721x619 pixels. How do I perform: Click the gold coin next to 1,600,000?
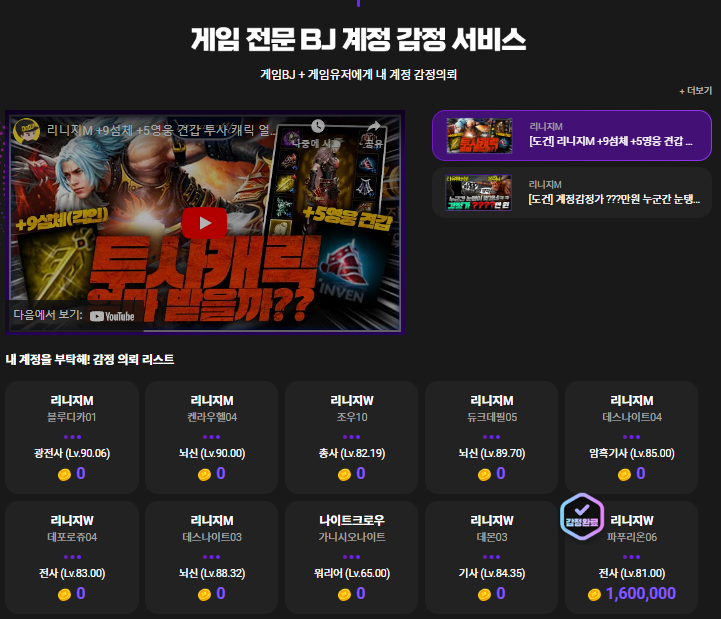click(594, 595)
